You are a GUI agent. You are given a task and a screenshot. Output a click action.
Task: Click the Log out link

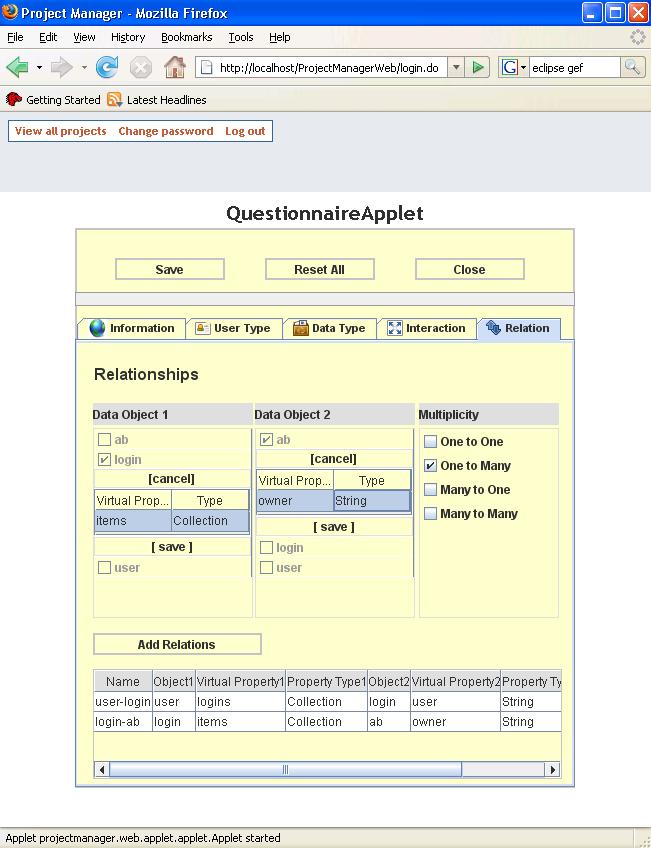(x=245, y=131)
